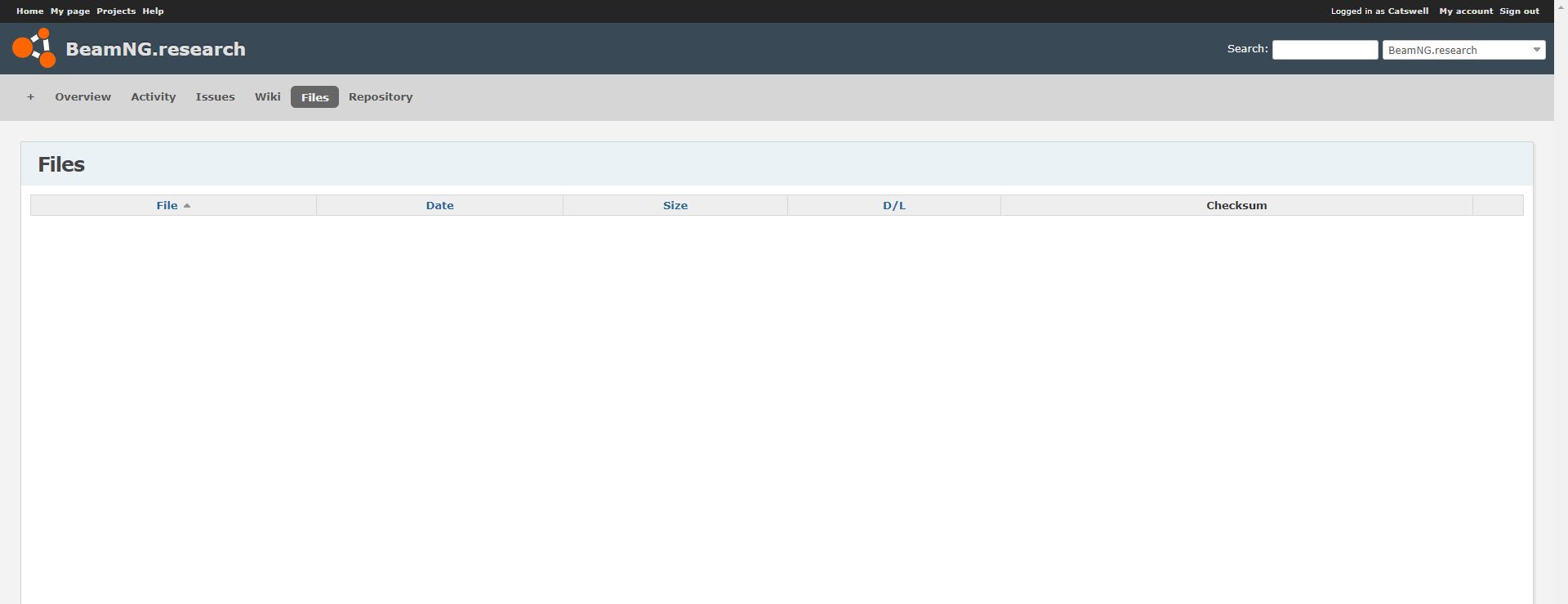Open the Wiki tab
Image resolution: width=1568 pixels, height=604 pixels.
(267, 96)
